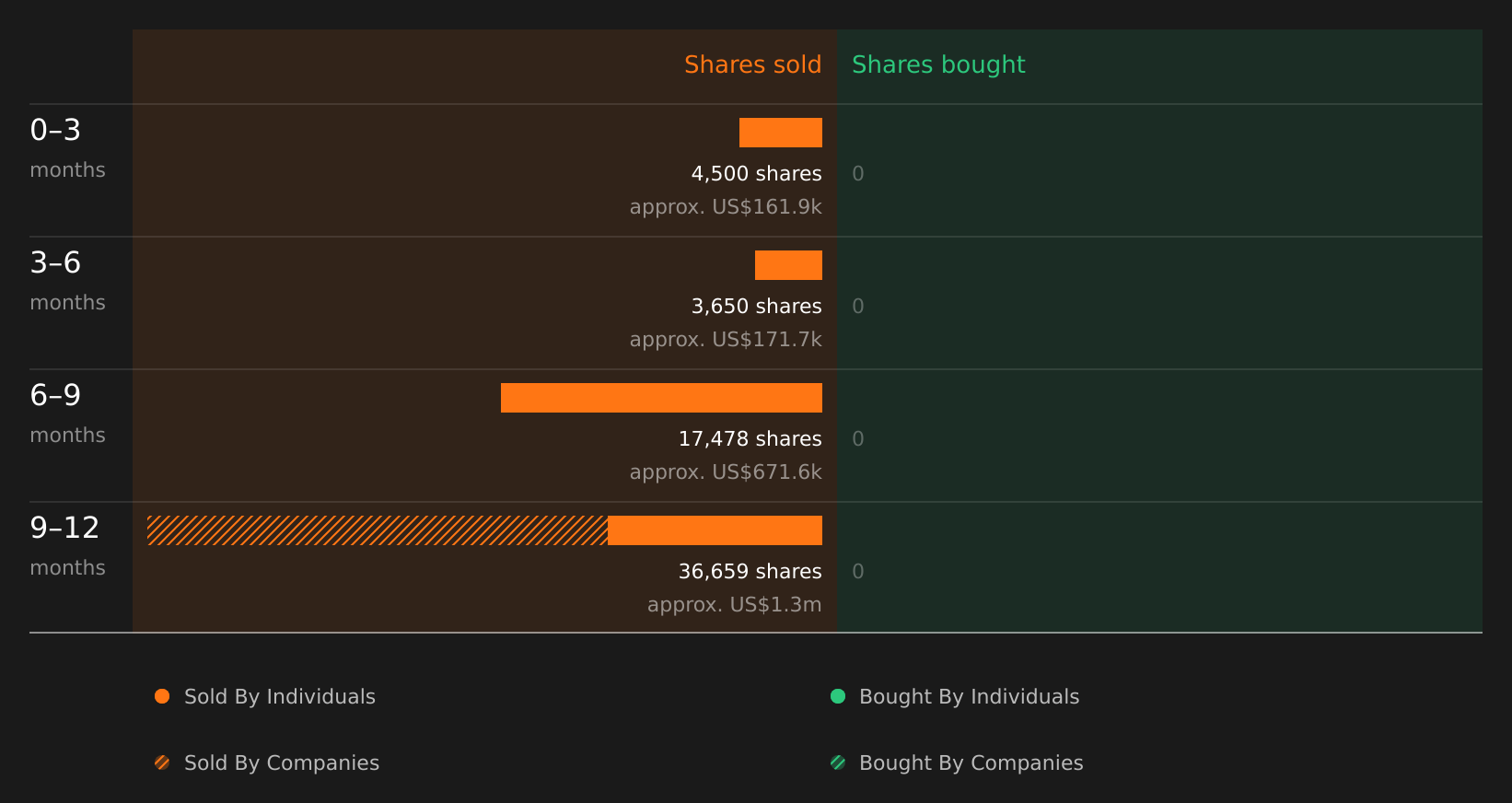
Task: Click the orange Sold By Individuals legend dot
Action: click(162, 696)
